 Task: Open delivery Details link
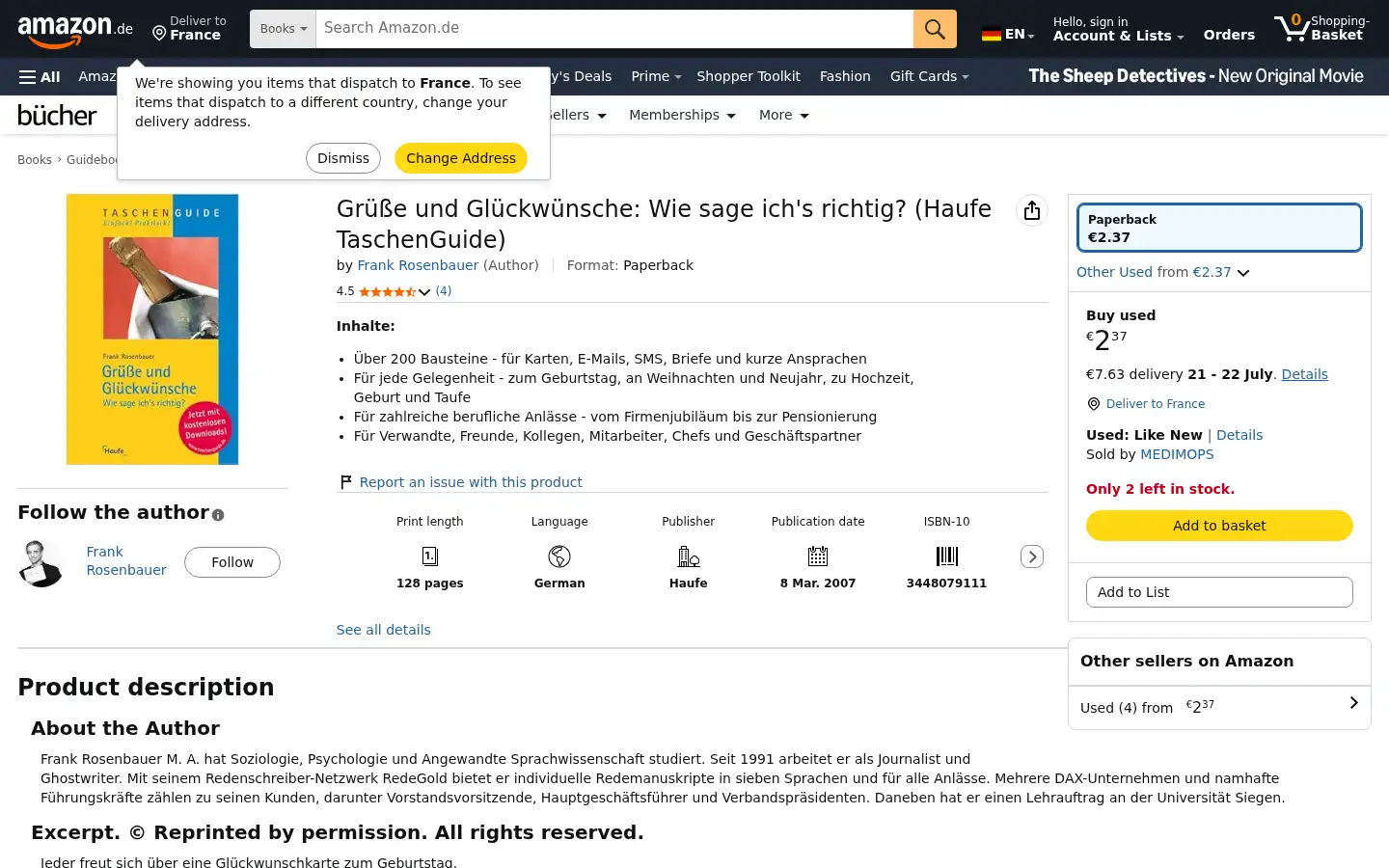point(1305,374)
